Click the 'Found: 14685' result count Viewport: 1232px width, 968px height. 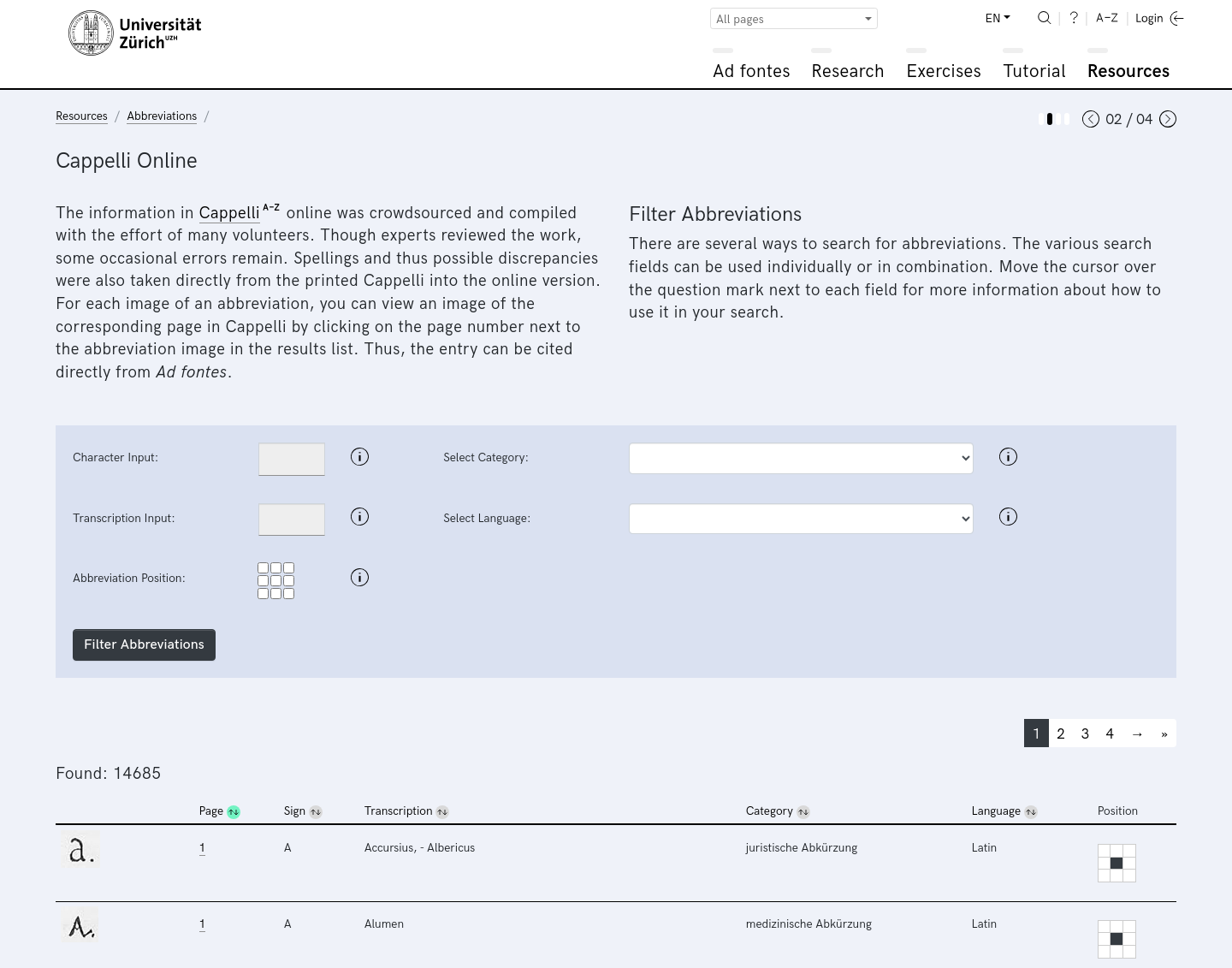tap(108, 774)
